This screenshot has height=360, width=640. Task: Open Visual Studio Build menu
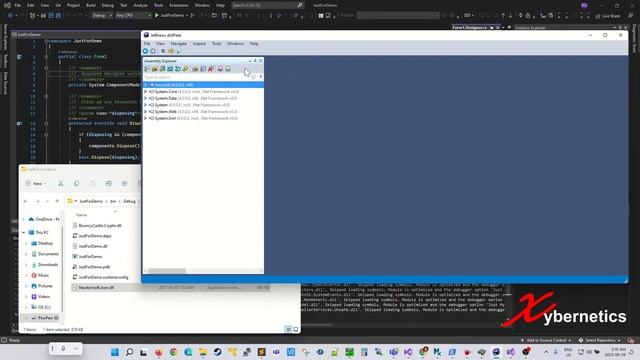pos(91,5)
